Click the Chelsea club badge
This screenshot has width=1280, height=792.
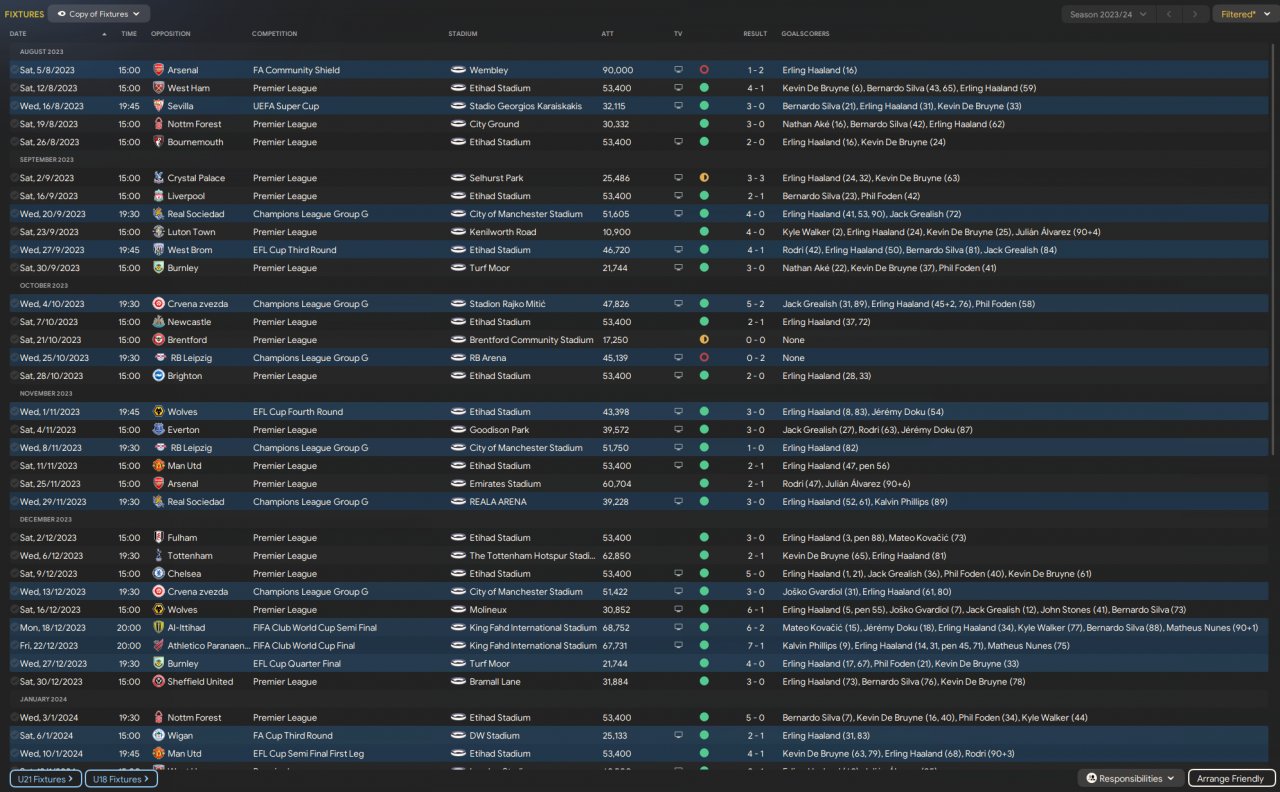point(159,574)
